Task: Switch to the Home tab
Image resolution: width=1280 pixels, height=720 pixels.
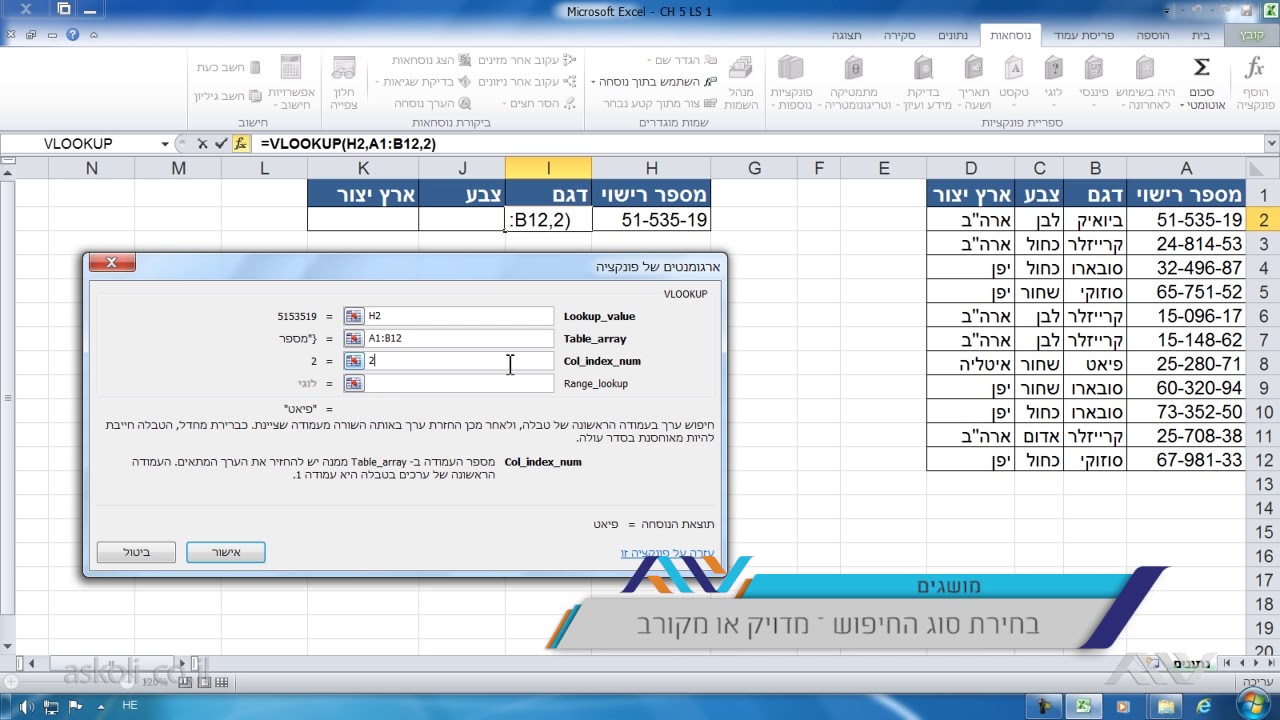Action: tap(1201, 35)
